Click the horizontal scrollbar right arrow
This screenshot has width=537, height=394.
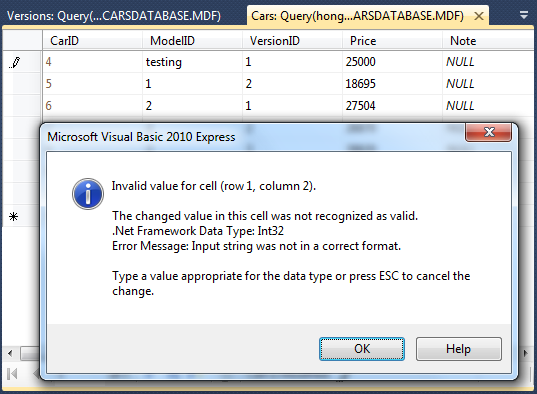[x=526, y=353]
